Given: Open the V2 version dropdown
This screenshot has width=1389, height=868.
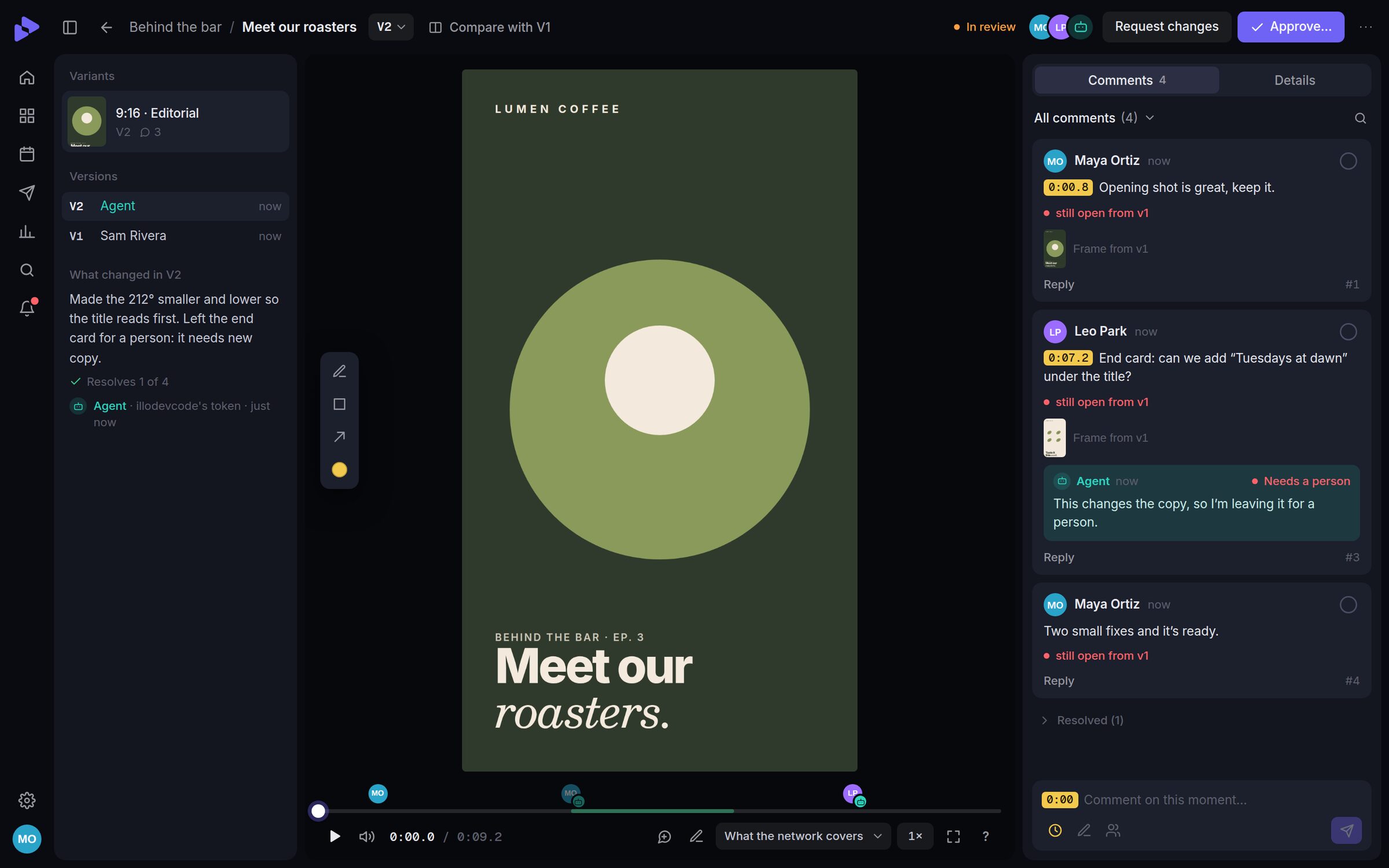Looking at the screenshot, I should (391, 27).
